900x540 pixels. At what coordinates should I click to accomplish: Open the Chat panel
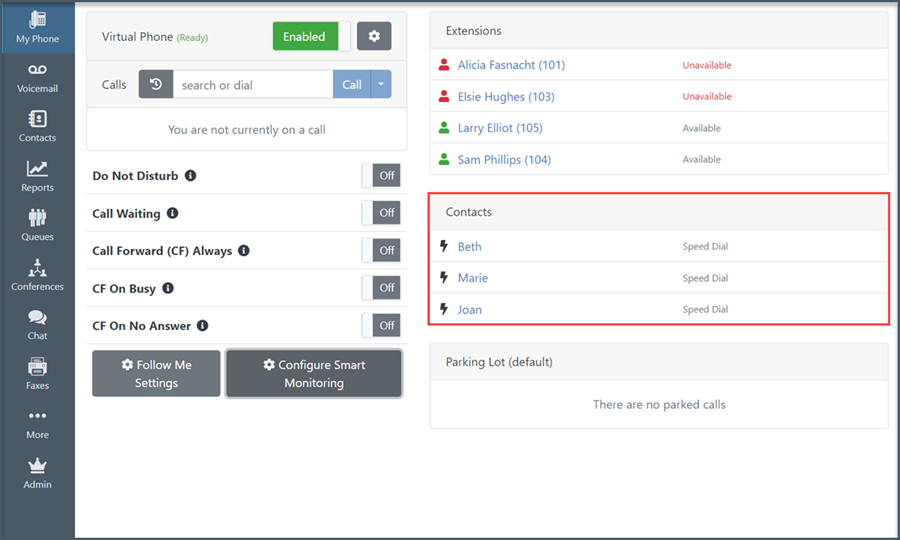pos(37,324)
